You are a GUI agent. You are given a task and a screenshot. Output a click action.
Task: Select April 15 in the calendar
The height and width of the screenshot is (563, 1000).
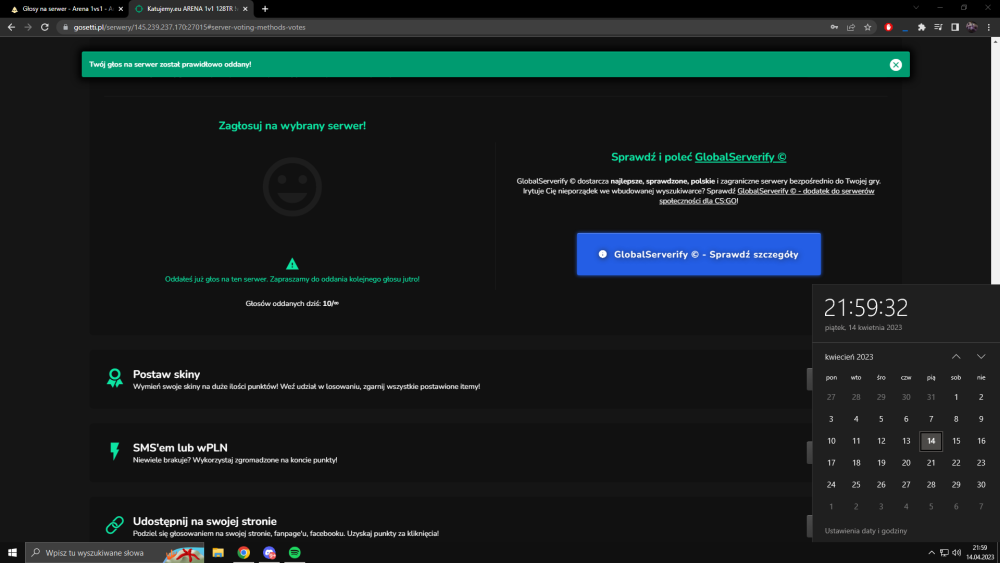956,441
